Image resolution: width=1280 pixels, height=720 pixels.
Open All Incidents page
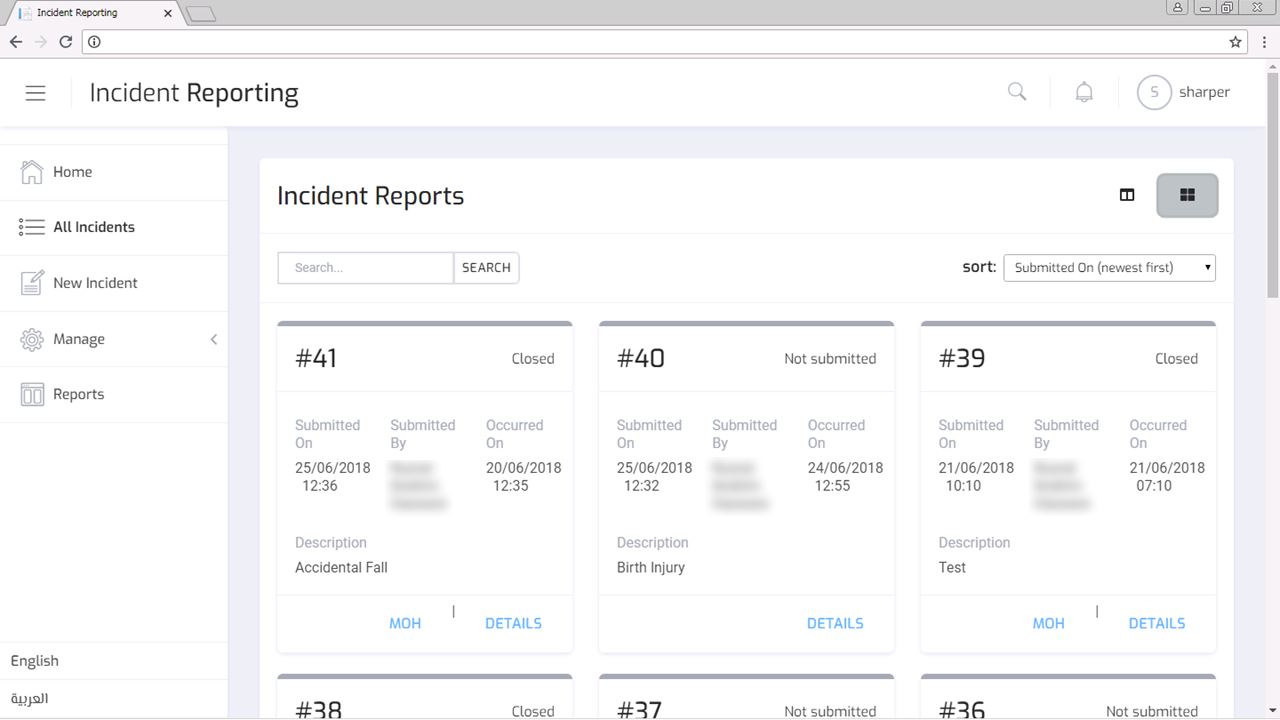(113, 227)
